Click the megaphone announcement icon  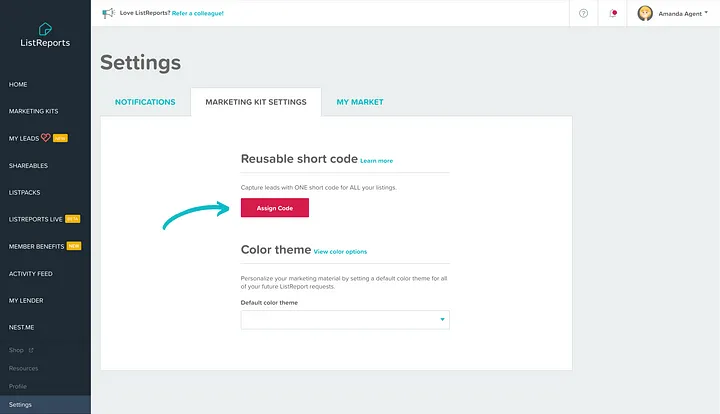[x=108, y=13]
